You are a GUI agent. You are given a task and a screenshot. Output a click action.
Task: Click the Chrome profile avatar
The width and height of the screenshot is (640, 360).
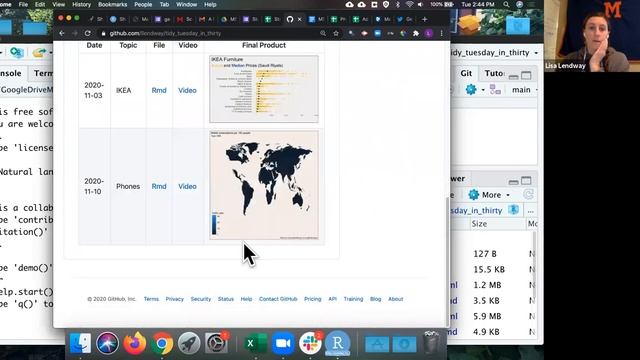point(429,33)
